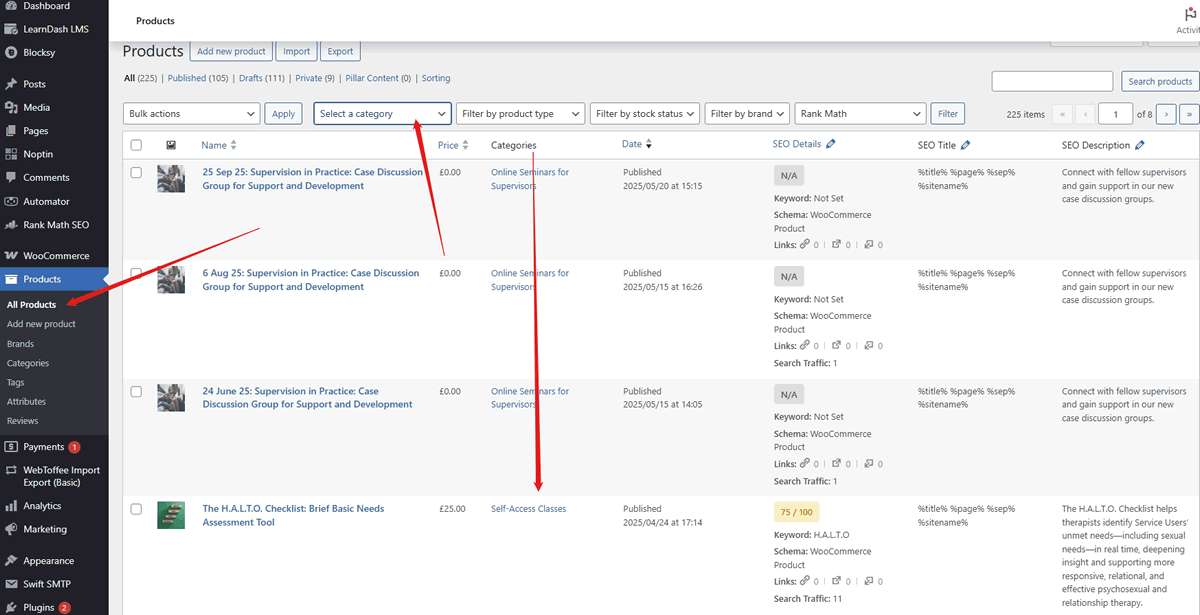Click the Pages sidebar icon
The image size is (1200, 615).
(x=11, y=131)
